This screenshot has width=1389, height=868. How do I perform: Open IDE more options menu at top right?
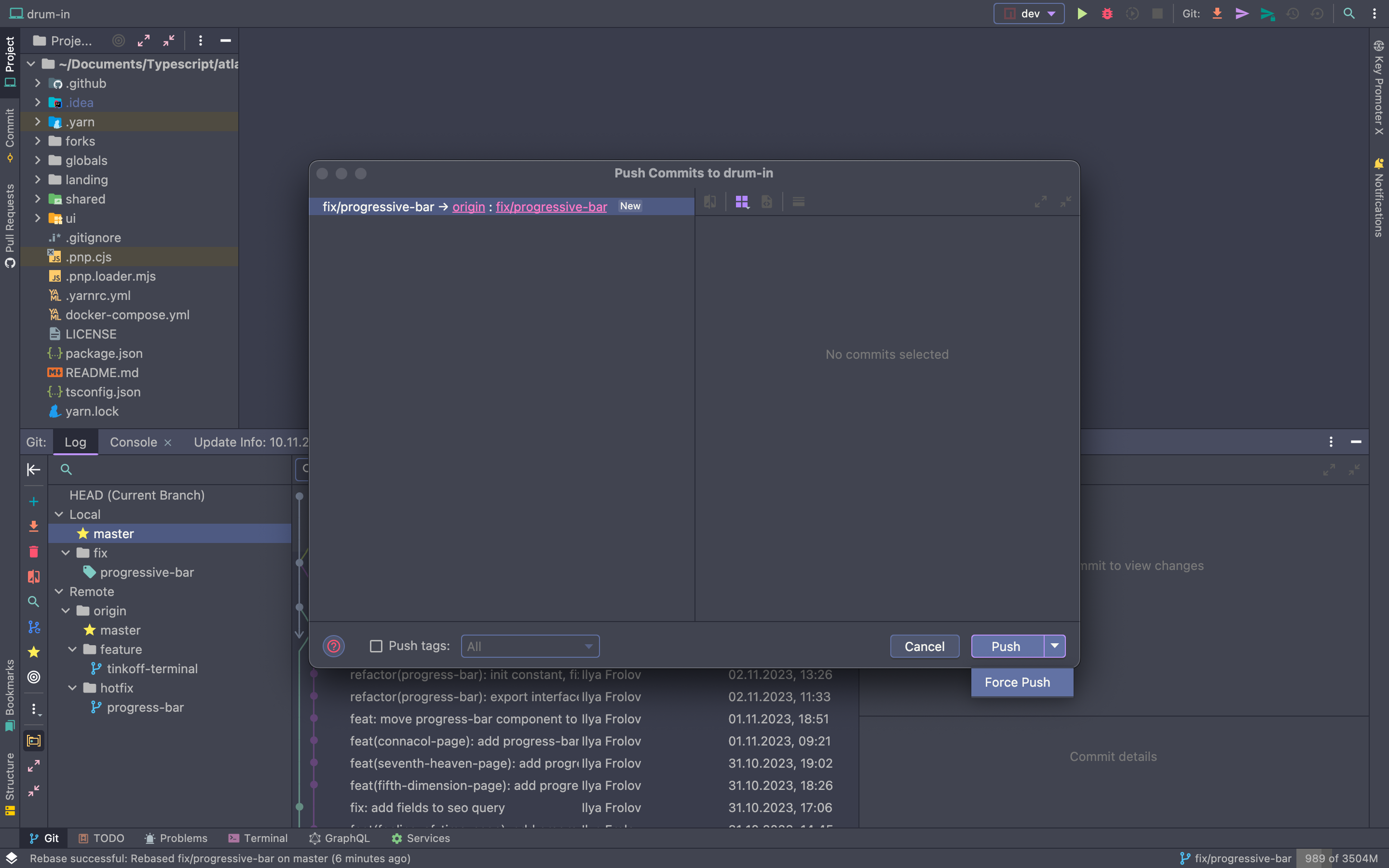pyautogui.click(x=1375, y=14)
